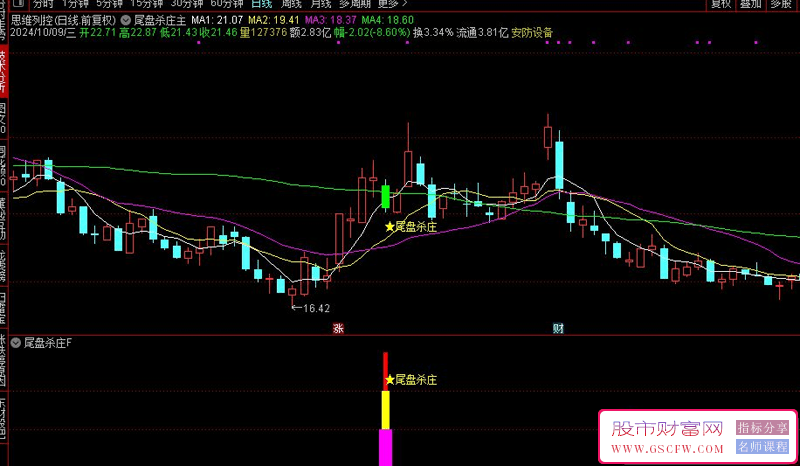This screenshot has width=800, height=466.
Task: Click the 涨 event marker on the timeline
Action: (338, 328)
